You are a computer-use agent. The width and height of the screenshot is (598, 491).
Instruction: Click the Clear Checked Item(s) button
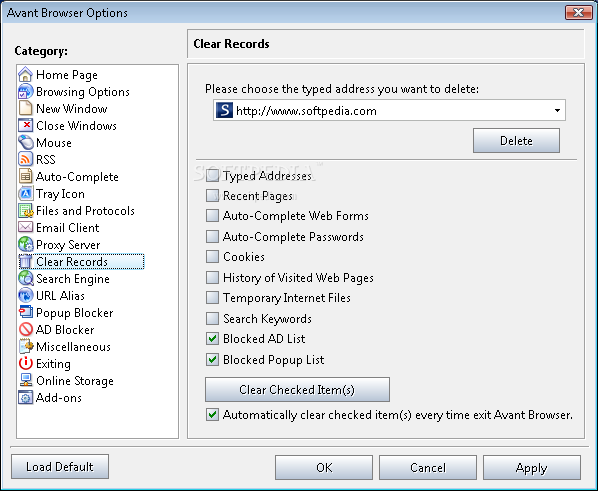(x=297, y=390)
